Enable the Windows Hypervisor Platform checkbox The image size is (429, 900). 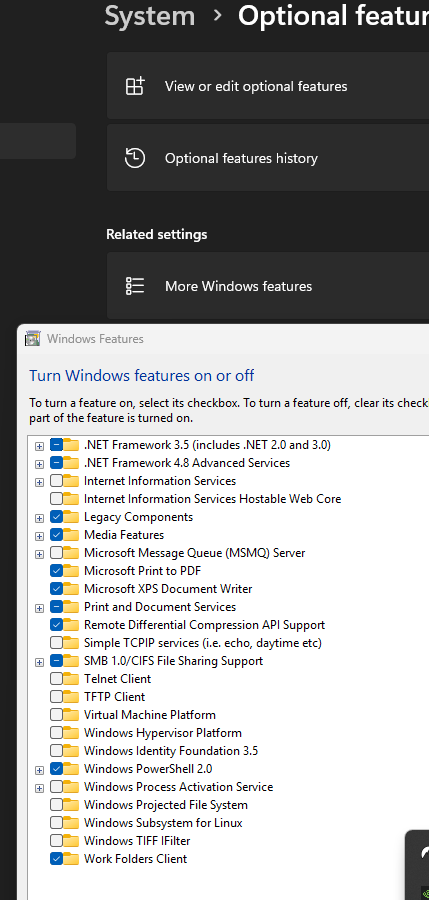(56, 733)
